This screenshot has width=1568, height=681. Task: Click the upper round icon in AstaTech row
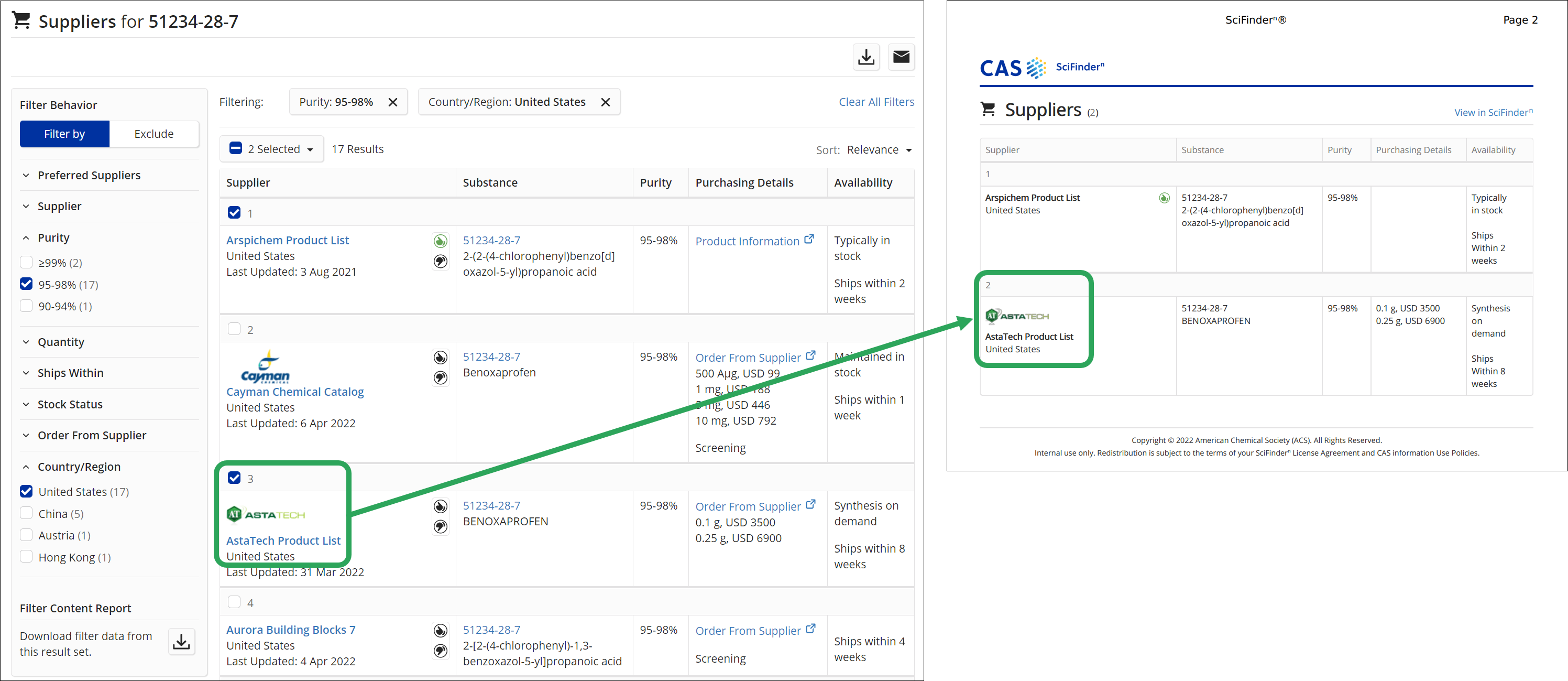(440, 507)
